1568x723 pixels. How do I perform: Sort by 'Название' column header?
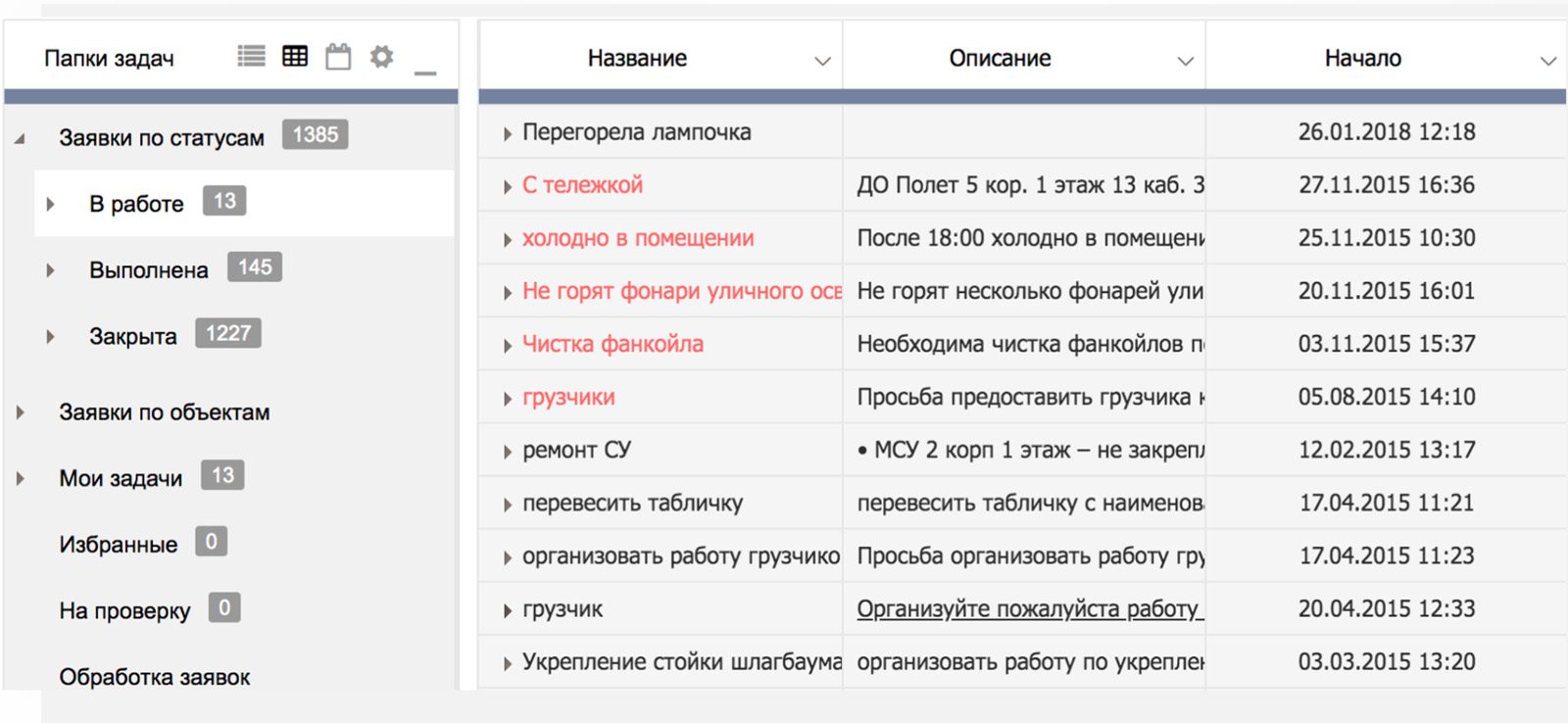pyautogui.click(x=637, y=58)
